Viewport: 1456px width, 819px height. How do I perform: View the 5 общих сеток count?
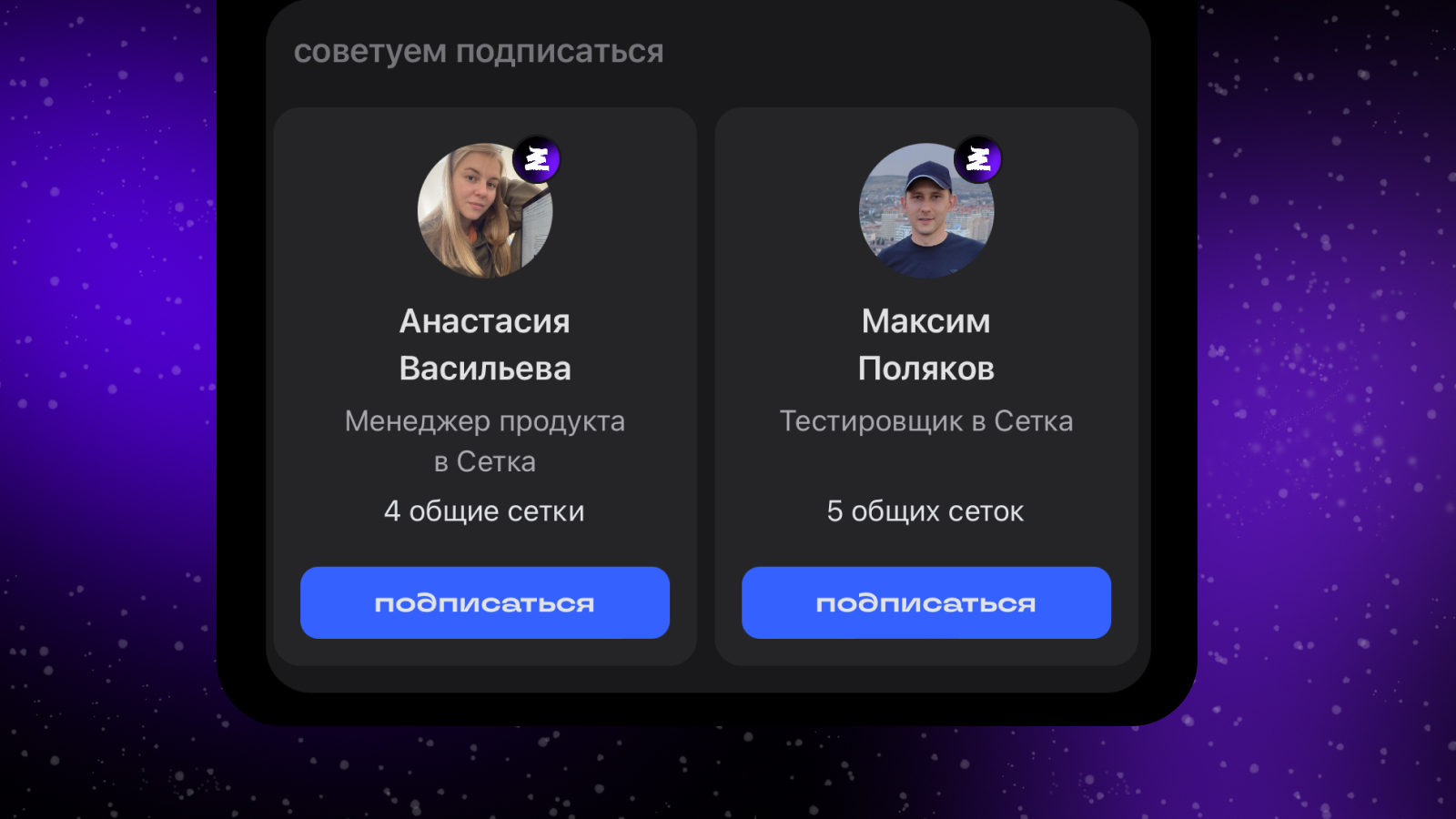click(926, 511)
